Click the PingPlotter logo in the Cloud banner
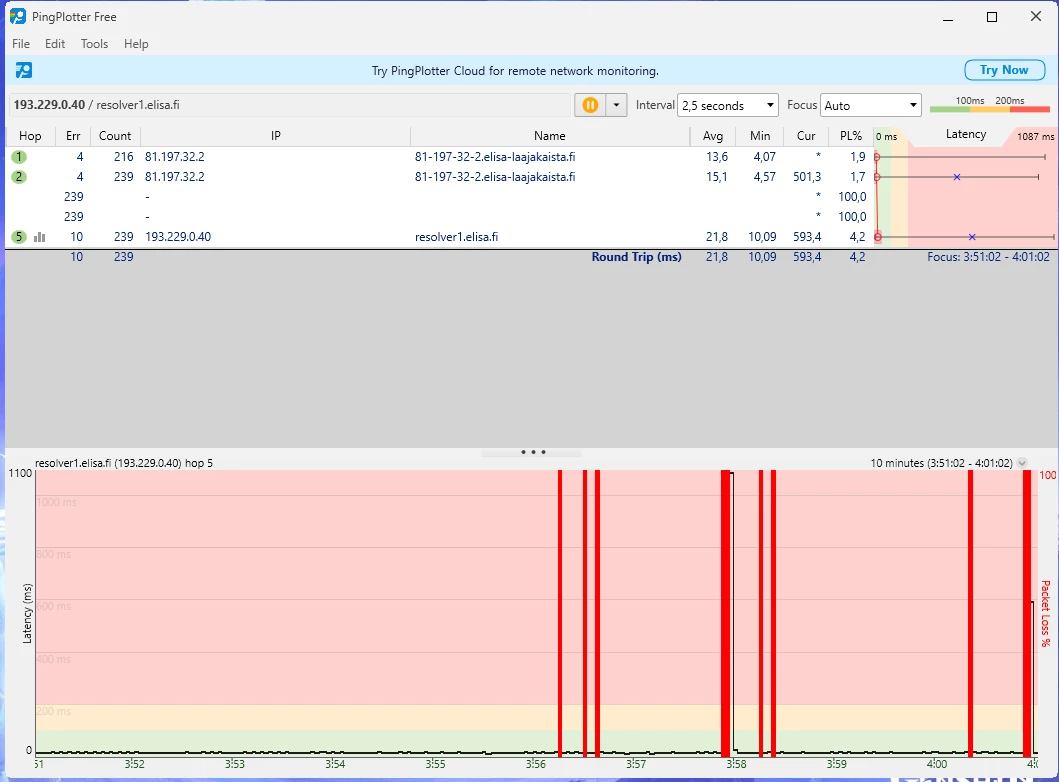Screen dimensions: 1059x782 tap(24, 70)
